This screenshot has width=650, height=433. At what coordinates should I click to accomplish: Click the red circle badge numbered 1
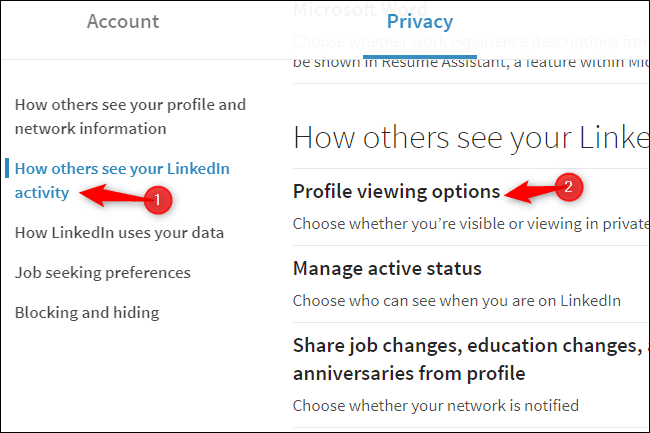(x=157, y=200)
